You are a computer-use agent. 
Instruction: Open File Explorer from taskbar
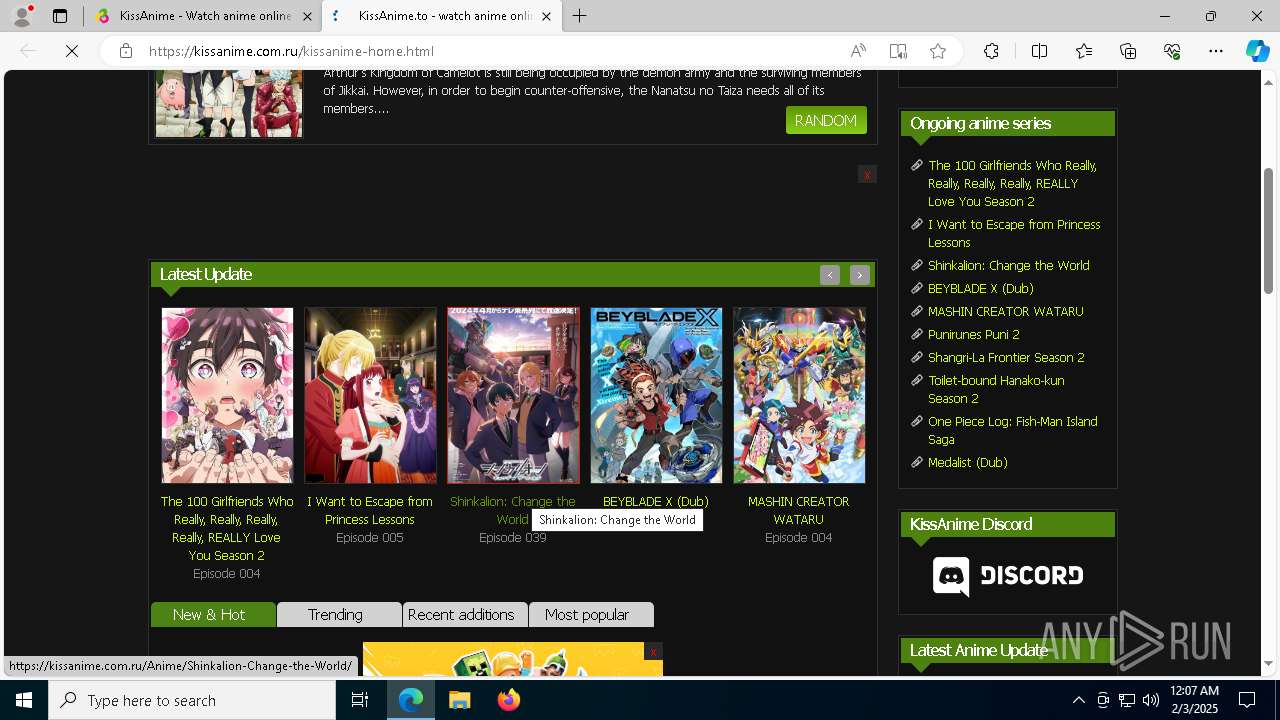[459, 700]
